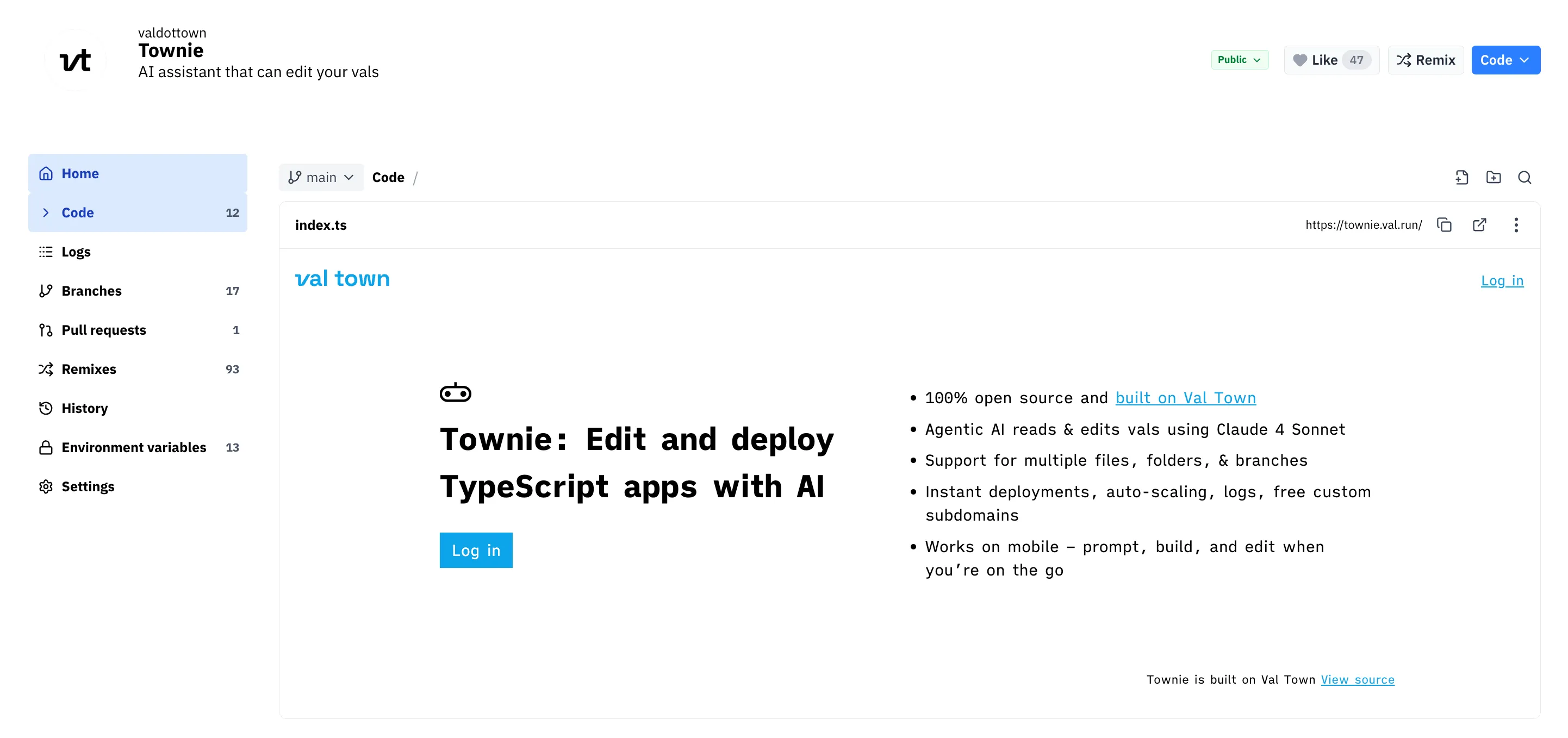Open project Settings via the gear icon
The width and height of the screenshot is (1568, 738).
[88, 486]
